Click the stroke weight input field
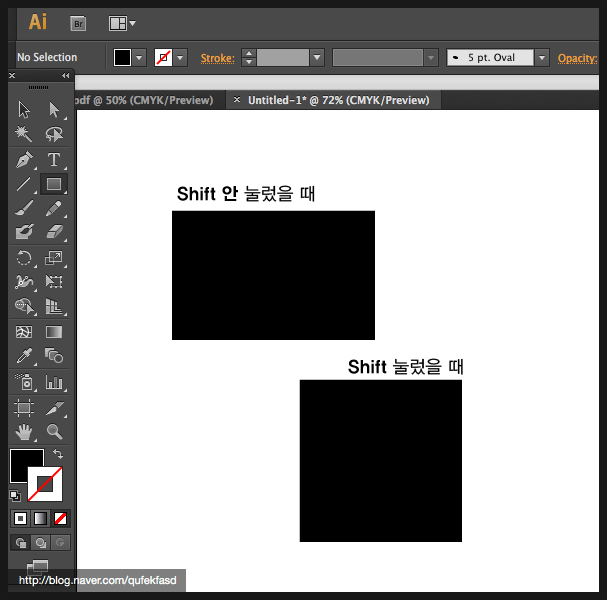This screenshot has height=600, width=607. (283, 58)
